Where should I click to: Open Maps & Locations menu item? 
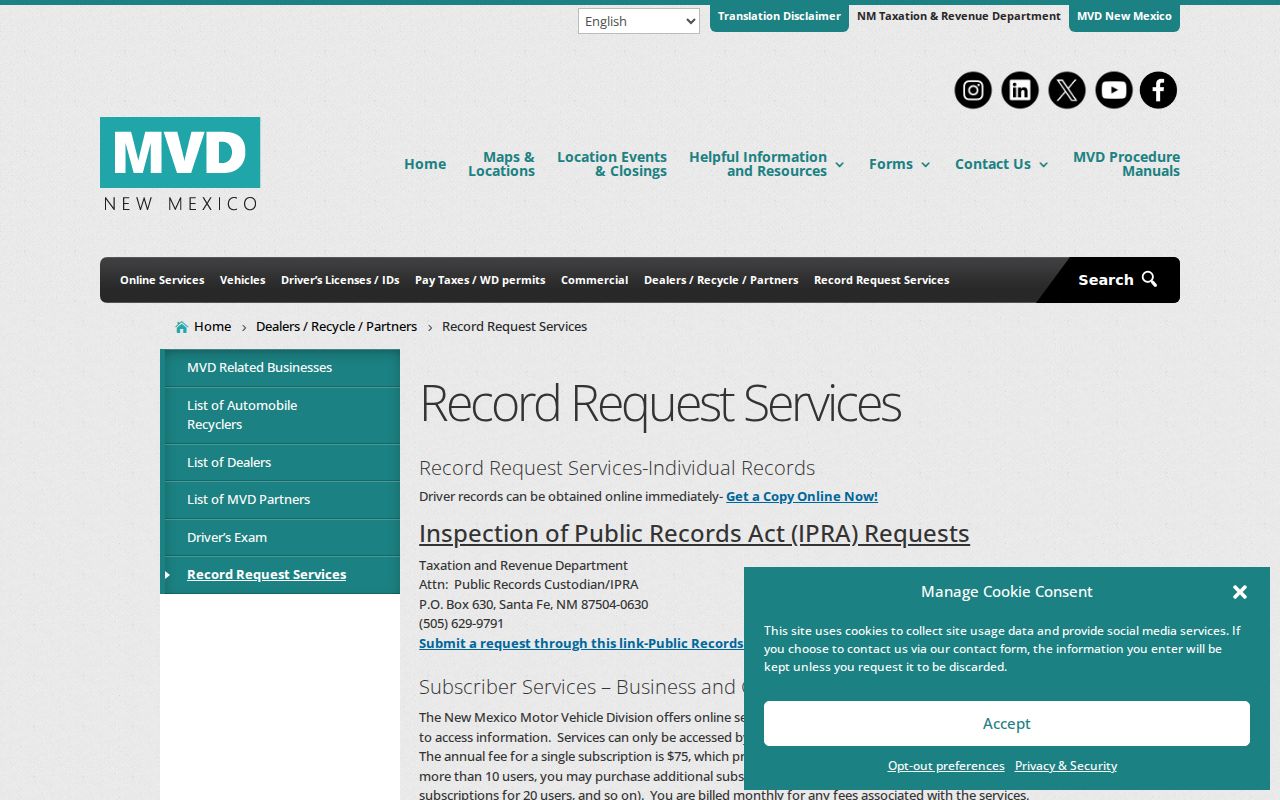click(x=501, y=164)
